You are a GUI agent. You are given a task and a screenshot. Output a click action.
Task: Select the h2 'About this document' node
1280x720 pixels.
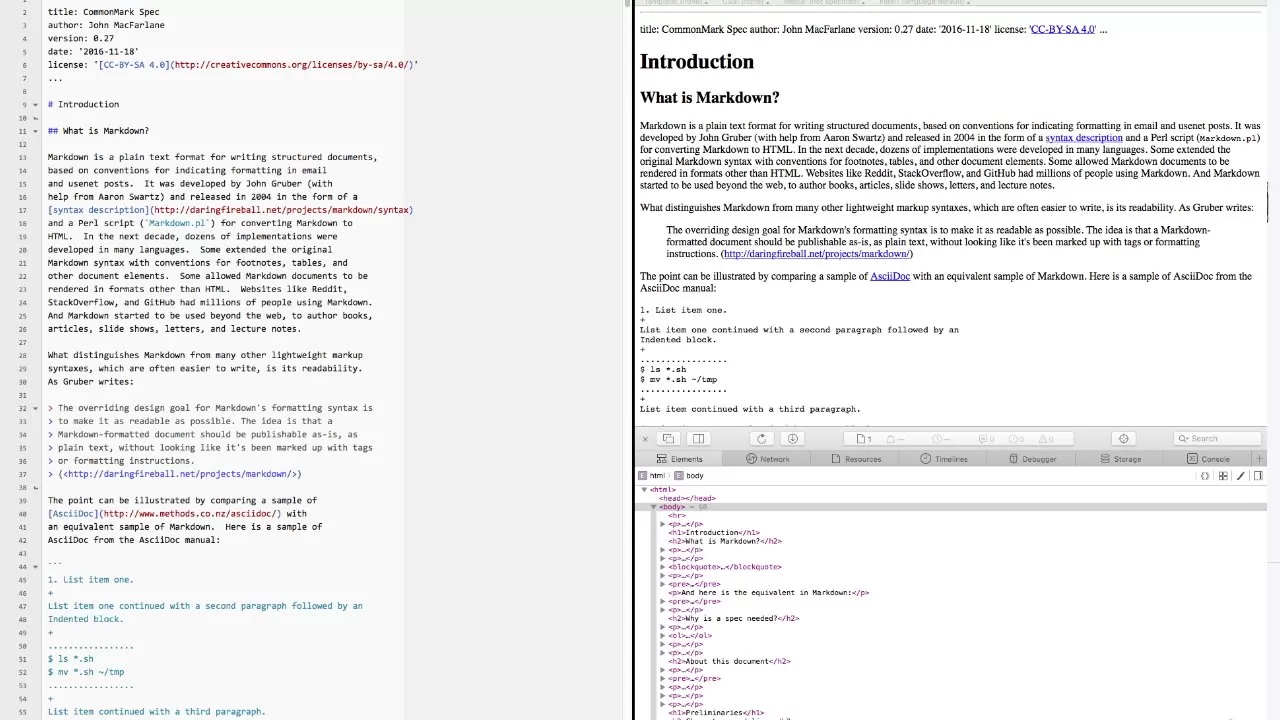point(729,661)
